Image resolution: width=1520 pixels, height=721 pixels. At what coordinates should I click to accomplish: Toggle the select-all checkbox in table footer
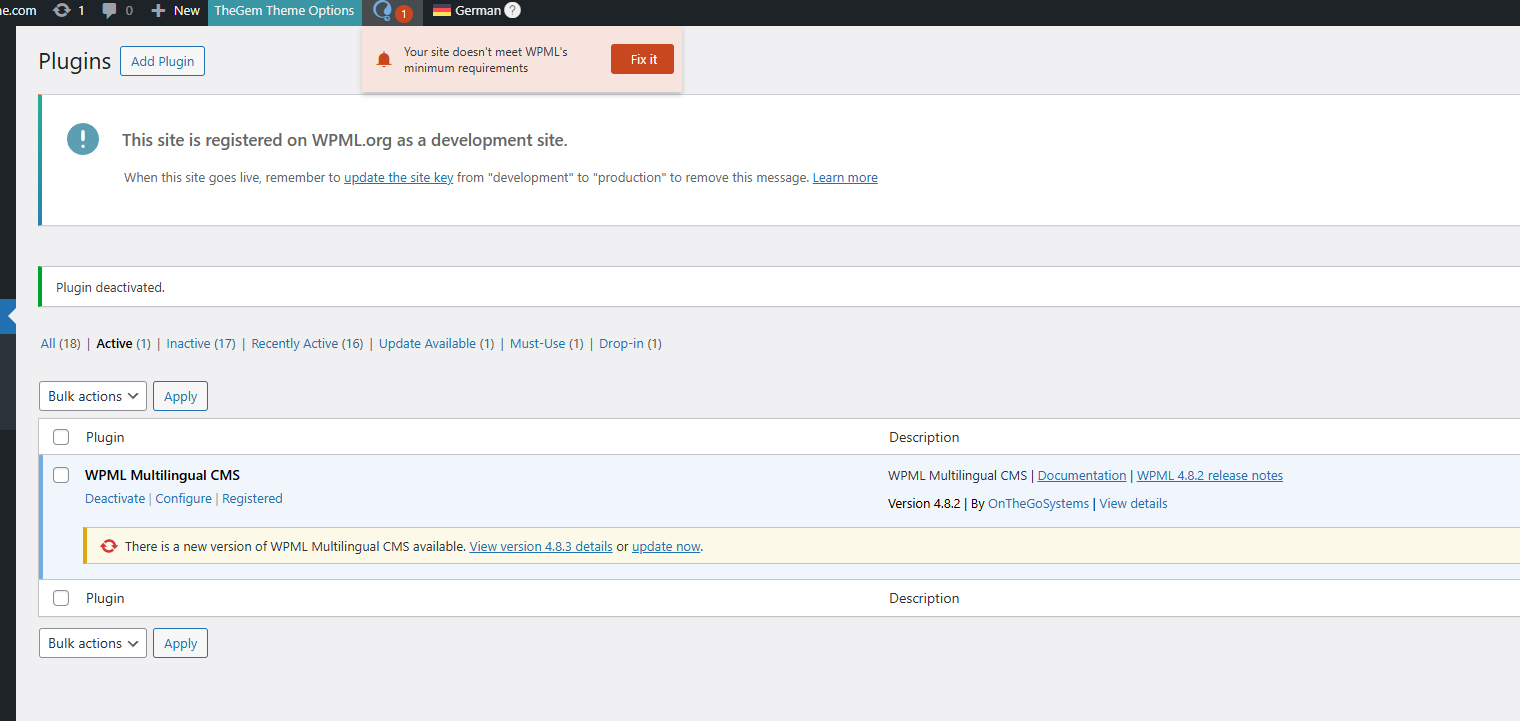point(61,598)
